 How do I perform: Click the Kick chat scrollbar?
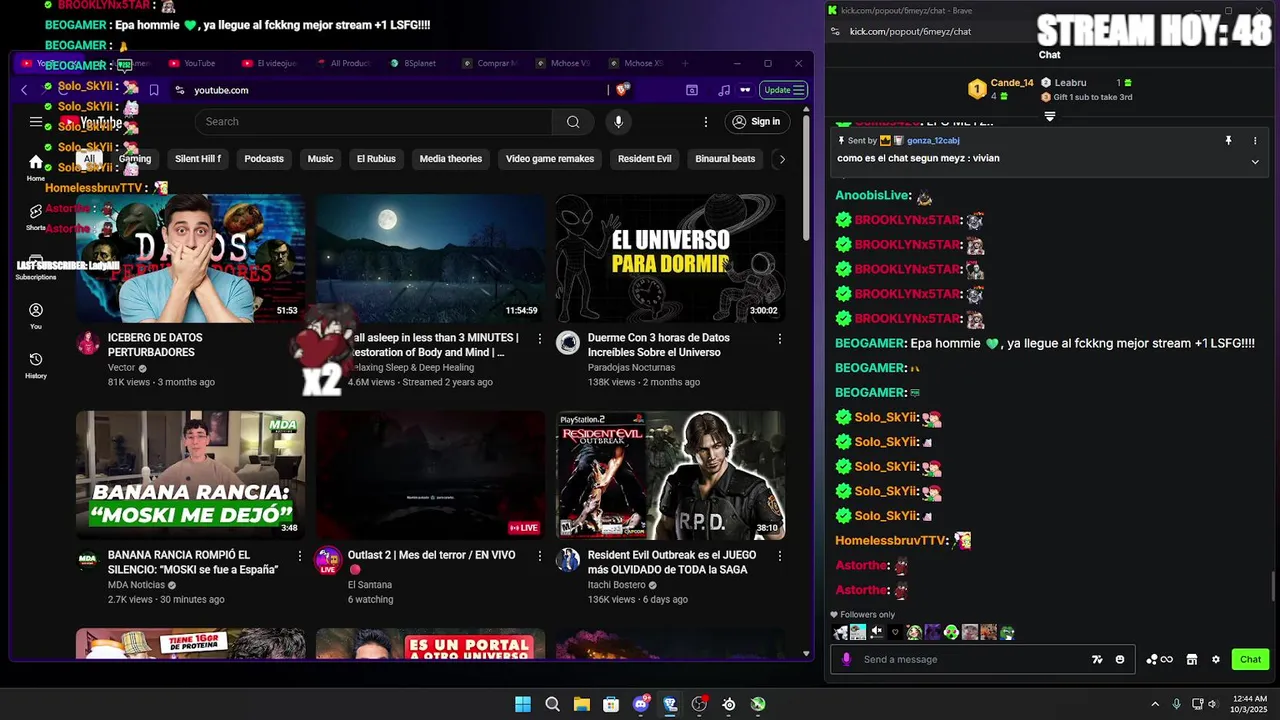(x=1273, y=586)
